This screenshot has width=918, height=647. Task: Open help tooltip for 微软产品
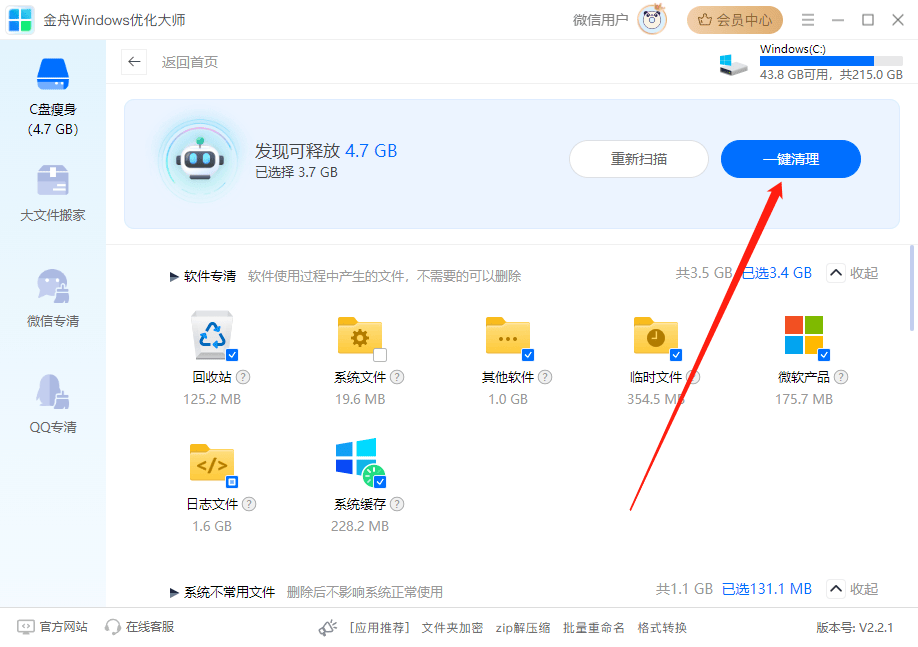tap(841, 377)
